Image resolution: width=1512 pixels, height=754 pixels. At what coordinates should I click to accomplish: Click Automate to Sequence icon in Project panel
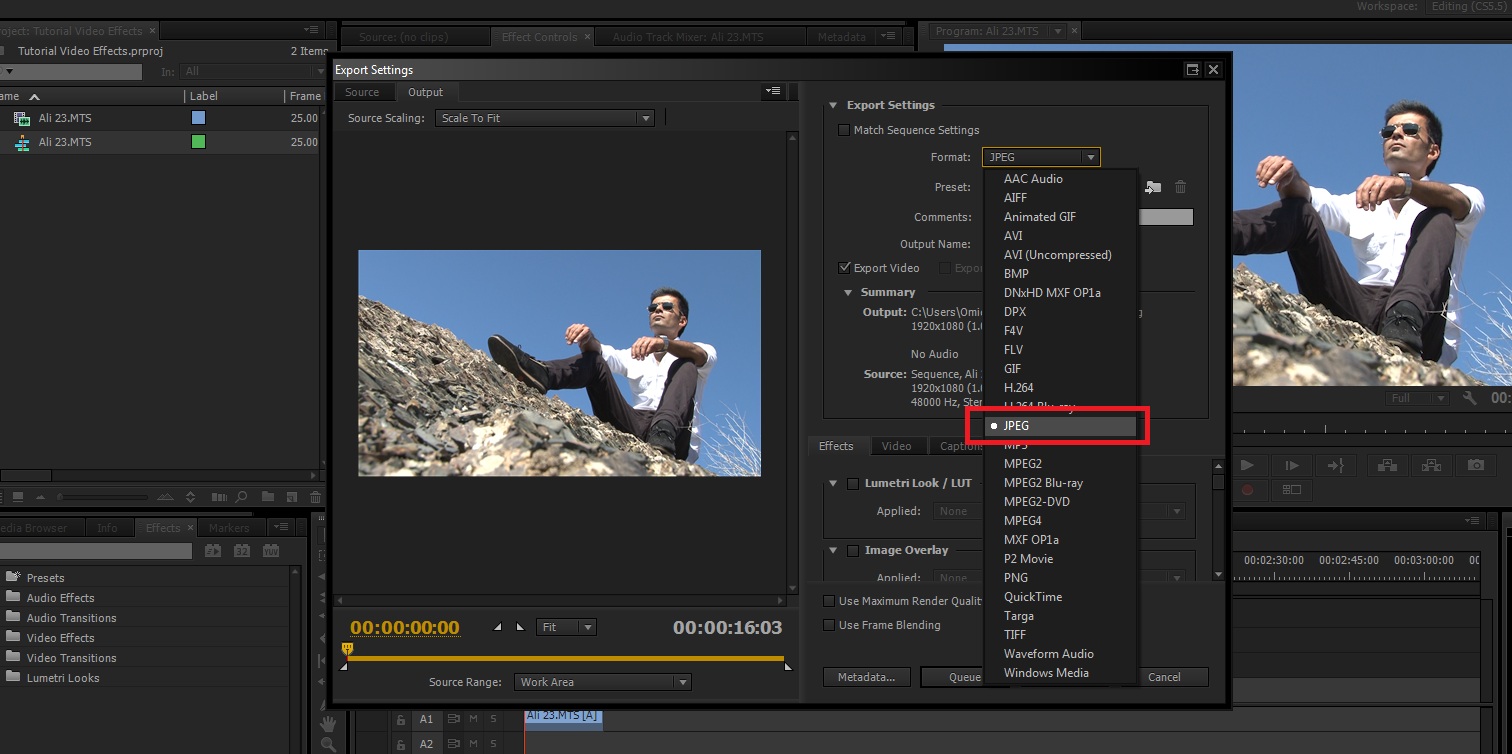point(217,497)
